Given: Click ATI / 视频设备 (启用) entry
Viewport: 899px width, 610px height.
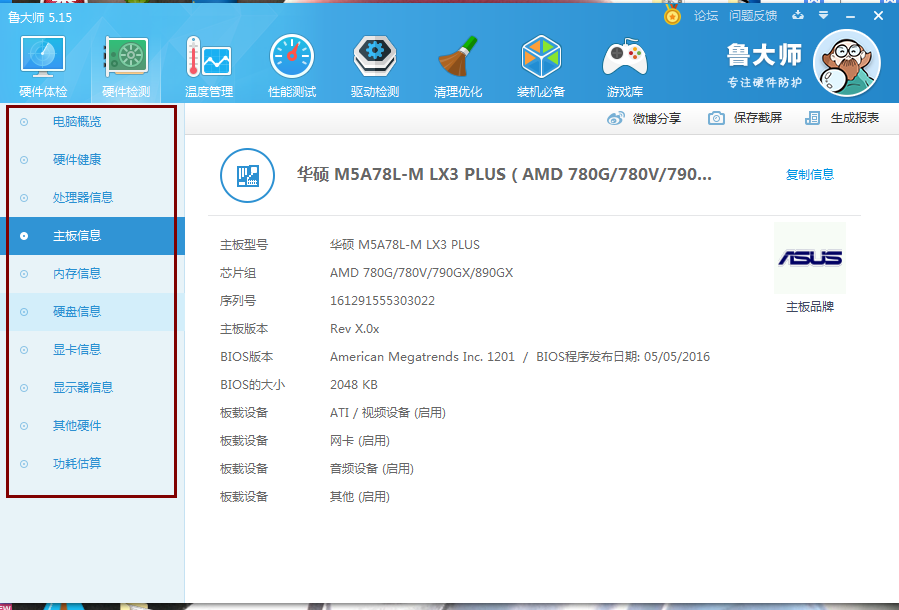Looking at the screenshot, I should coord(388,413).
